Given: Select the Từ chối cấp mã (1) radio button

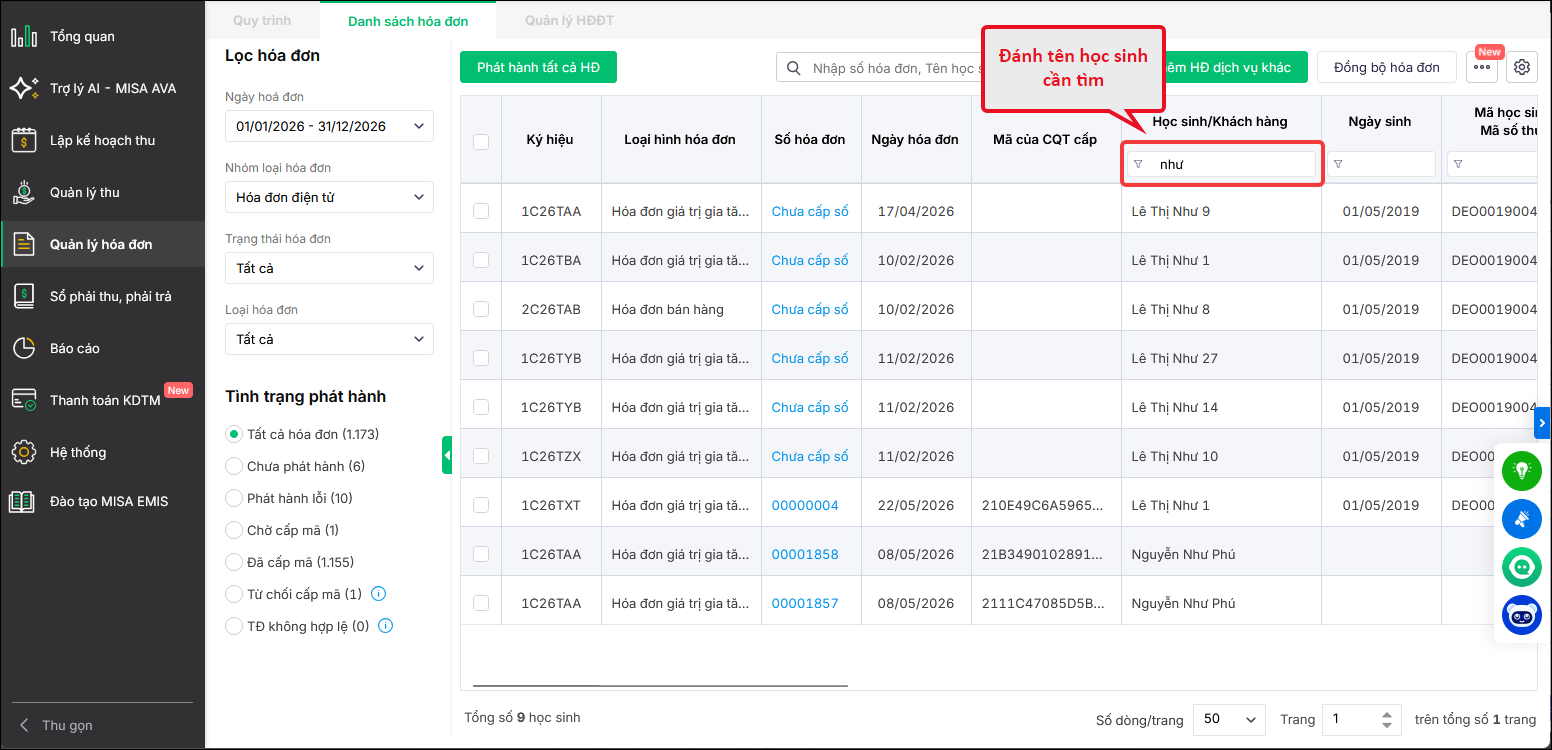Looking at the screenshot, I should (x=234, y=594).
